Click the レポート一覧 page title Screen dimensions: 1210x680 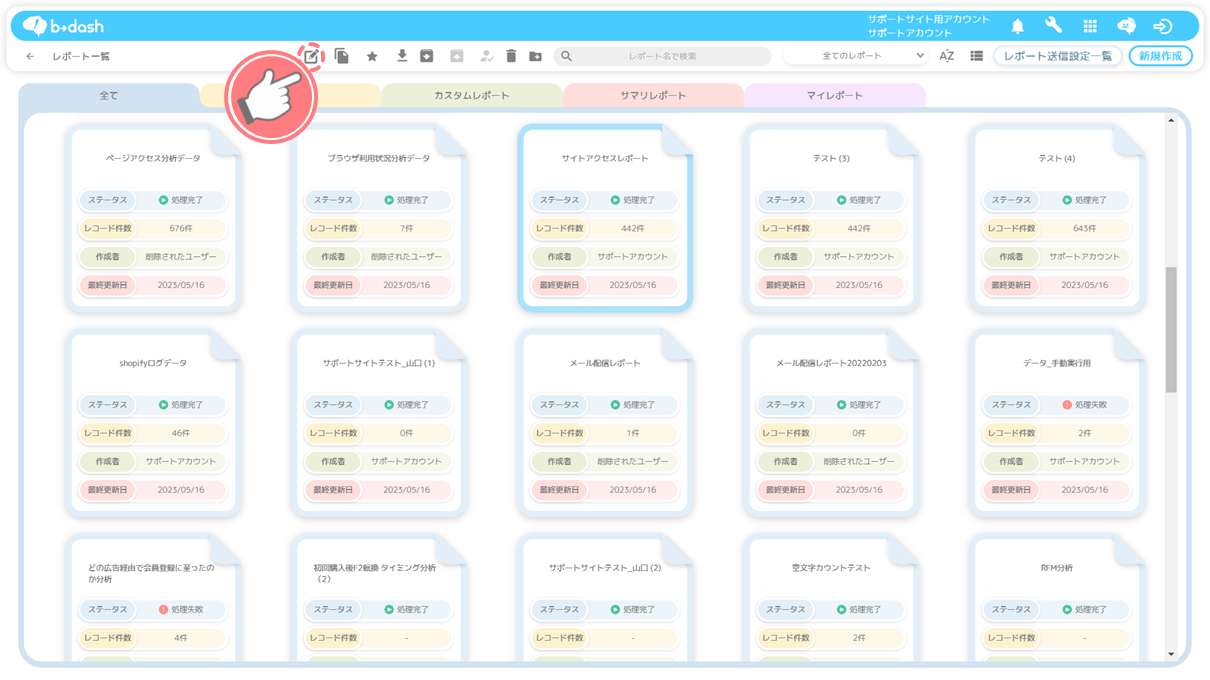(x=81, y=57)
